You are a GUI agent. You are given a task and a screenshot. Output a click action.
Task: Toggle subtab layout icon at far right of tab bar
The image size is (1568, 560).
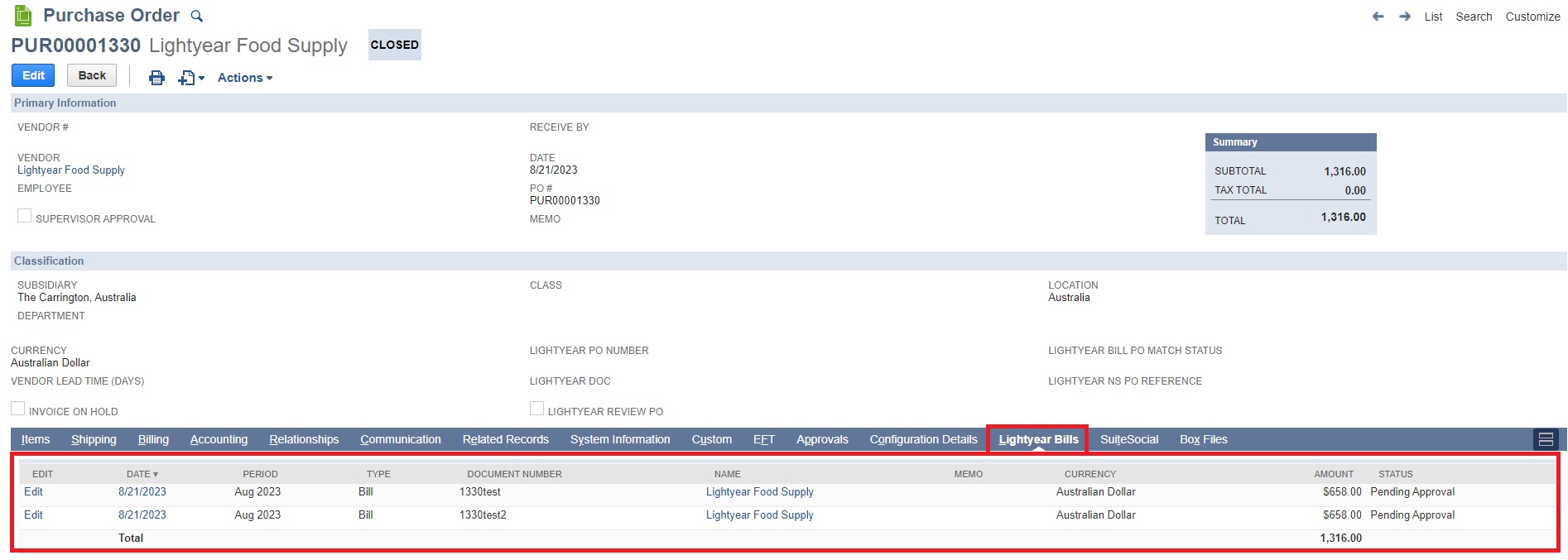[x=1546, y=439]
